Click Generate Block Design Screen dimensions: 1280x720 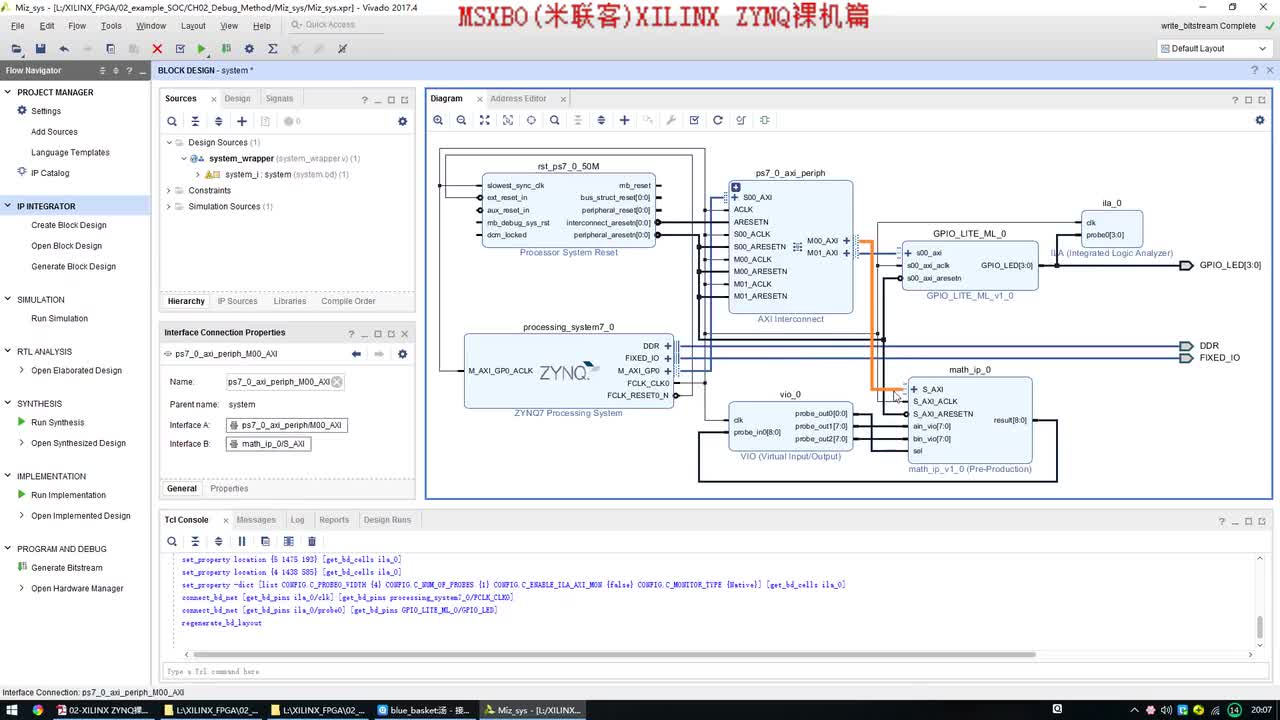[x=73, y=266]
